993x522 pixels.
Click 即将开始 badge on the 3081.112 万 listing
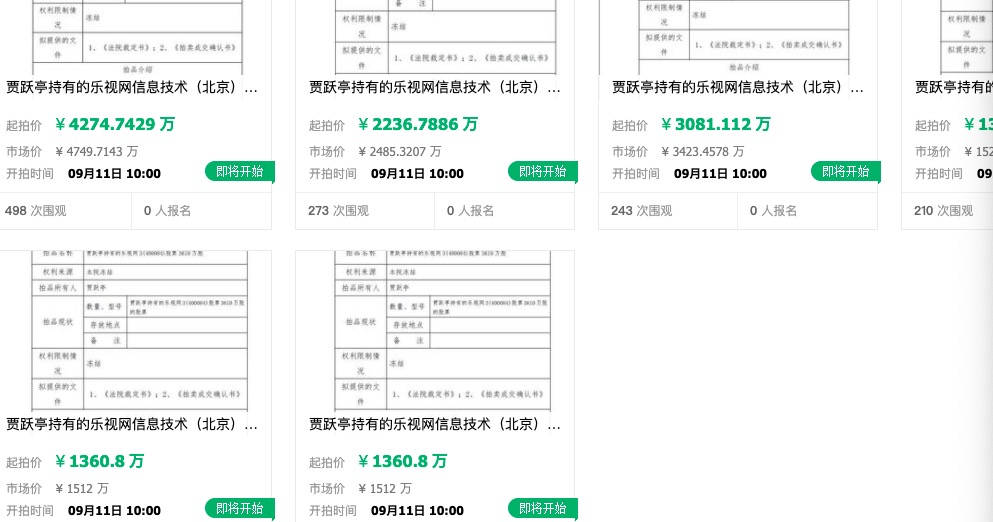845,172
